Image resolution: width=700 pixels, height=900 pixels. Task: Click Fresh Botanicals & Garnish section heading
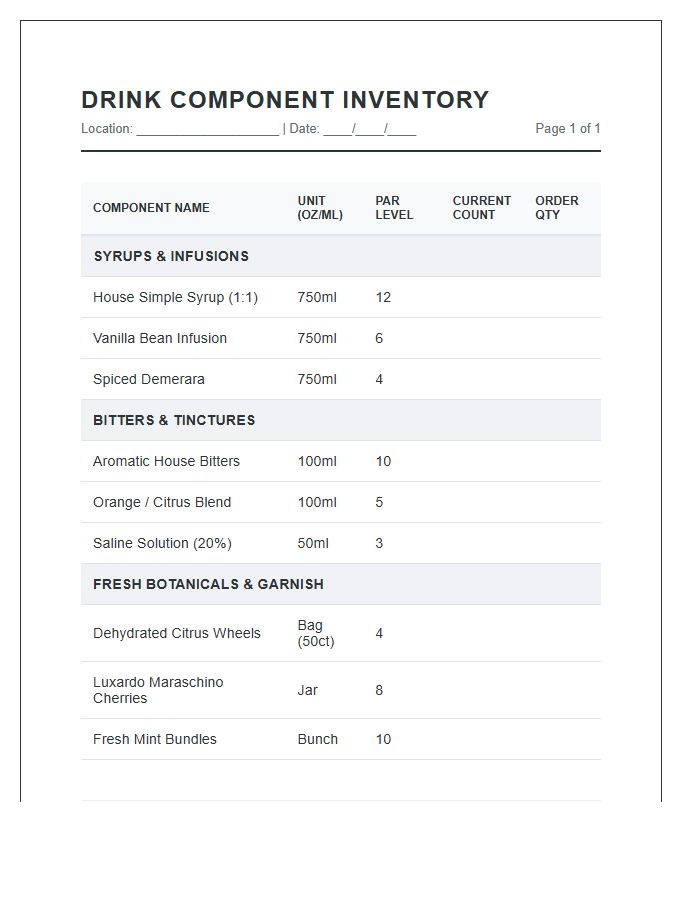pyautogui.click(x=208, y=584)
